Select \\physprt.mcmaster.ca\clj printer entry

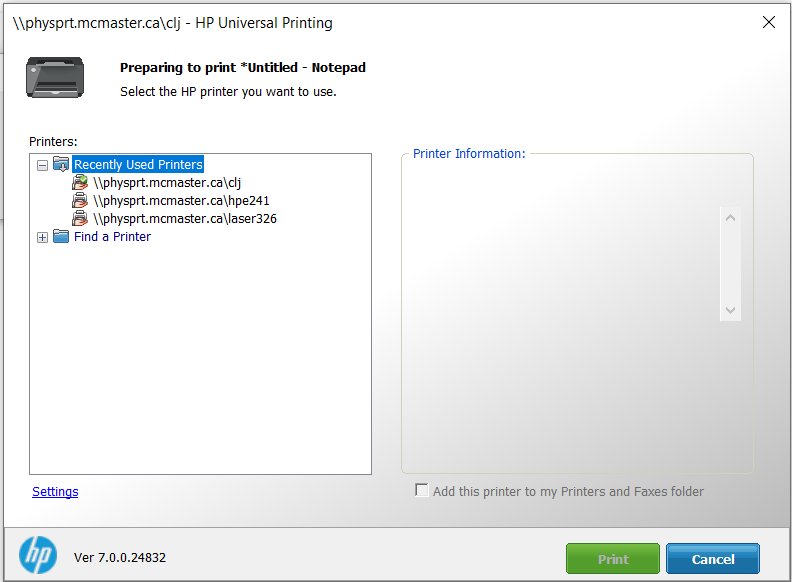pyautogui.click(x=167, y=183)
